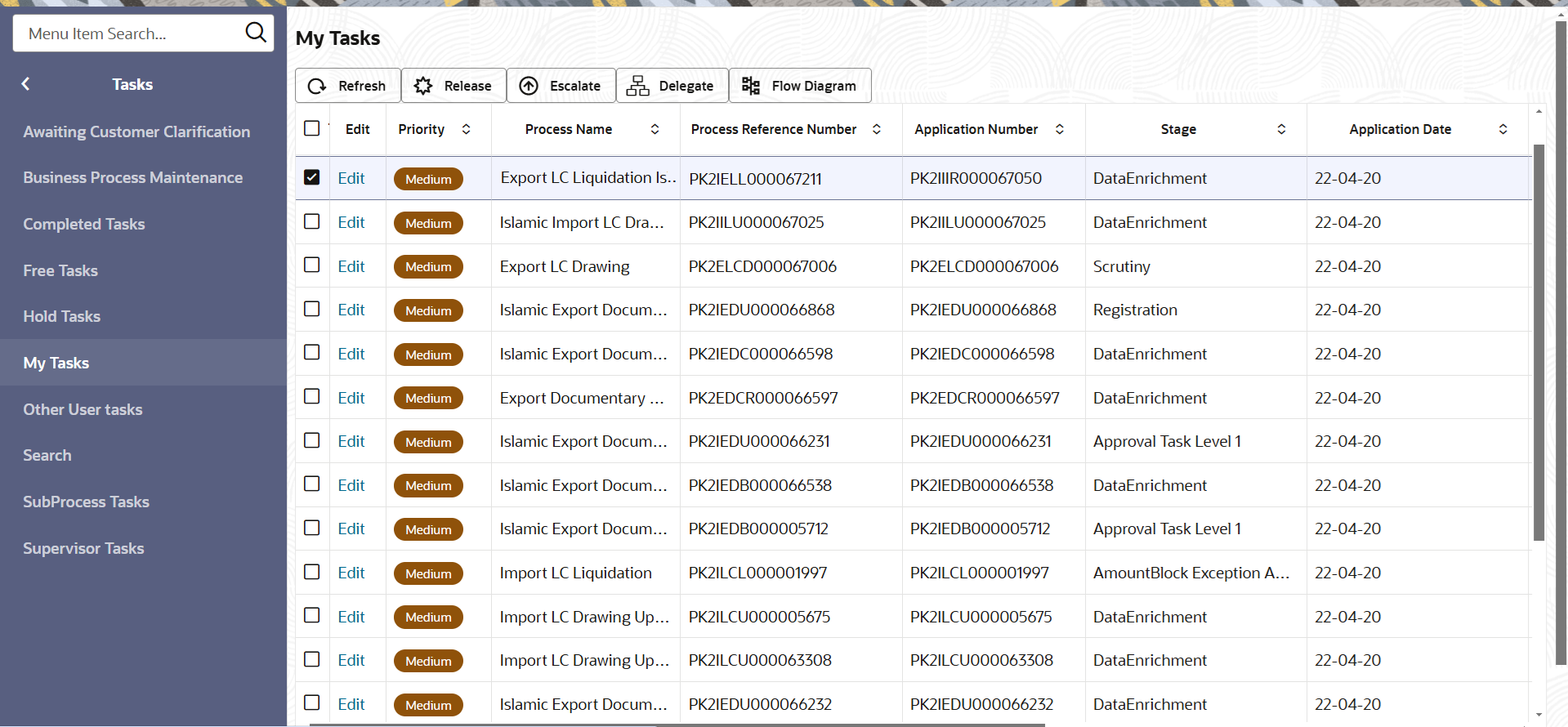
Task: Open Free Tasks list
Action: click(x=60, y=270)
